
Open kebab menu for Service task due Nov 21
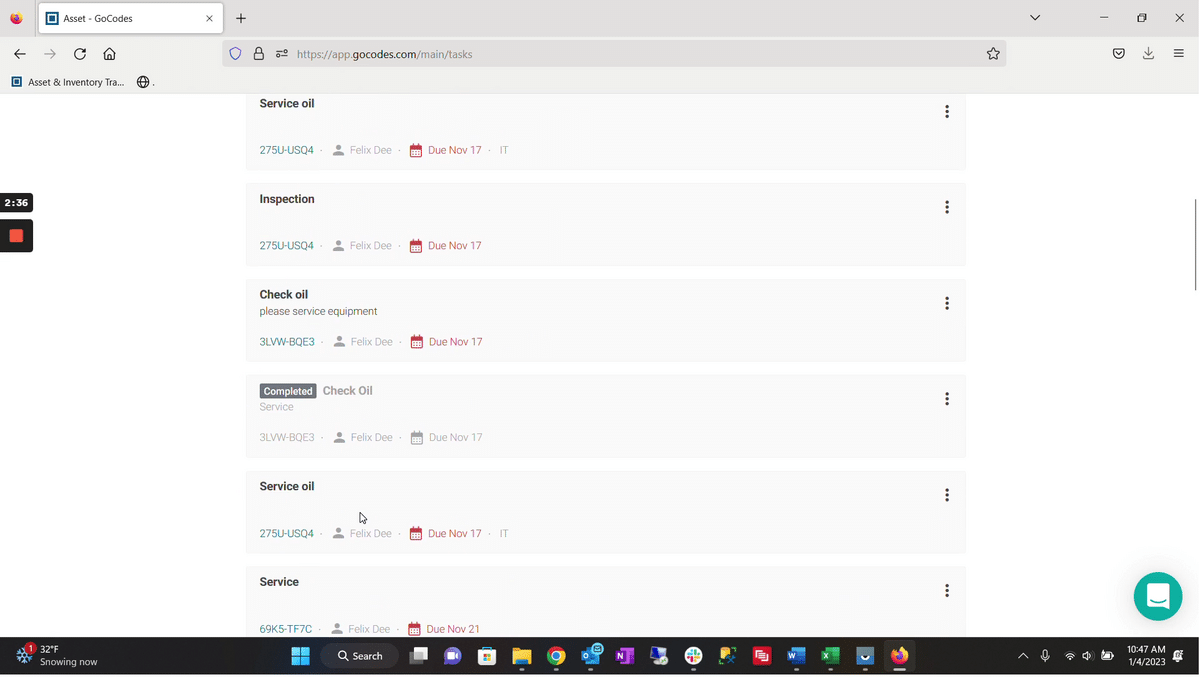coord(946,591)
